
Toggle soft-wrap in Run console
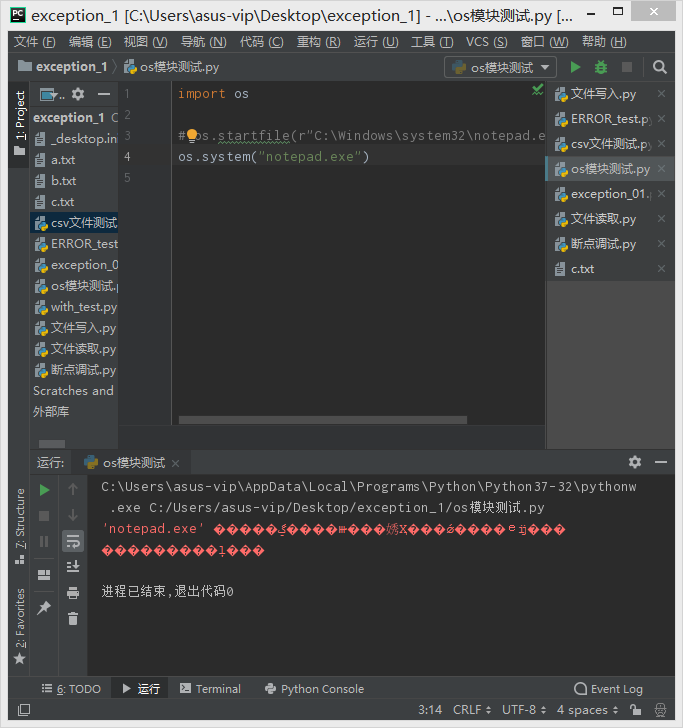click(73, 541)
